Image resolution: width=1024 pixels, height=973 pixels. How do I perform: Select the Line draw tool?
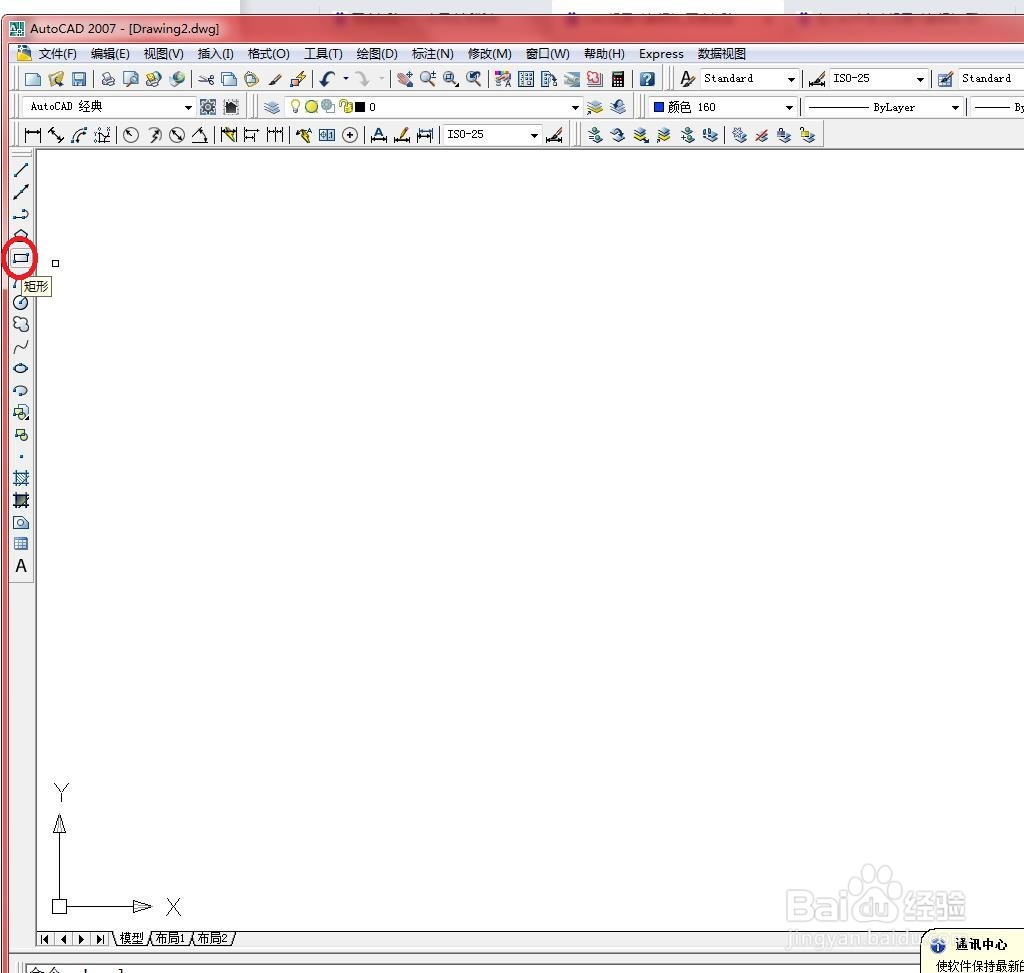click(21, 170)
